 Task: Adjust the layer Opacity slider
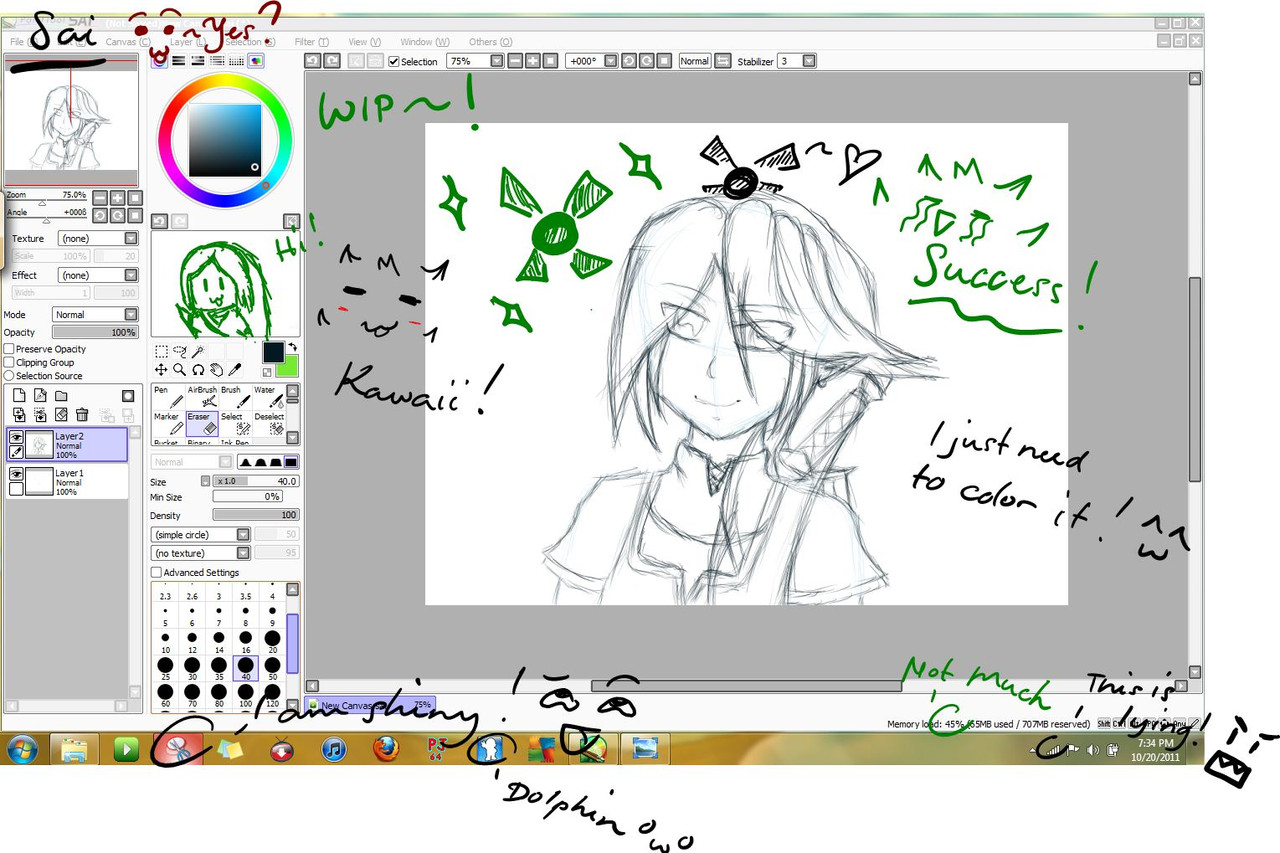[95, 331]
